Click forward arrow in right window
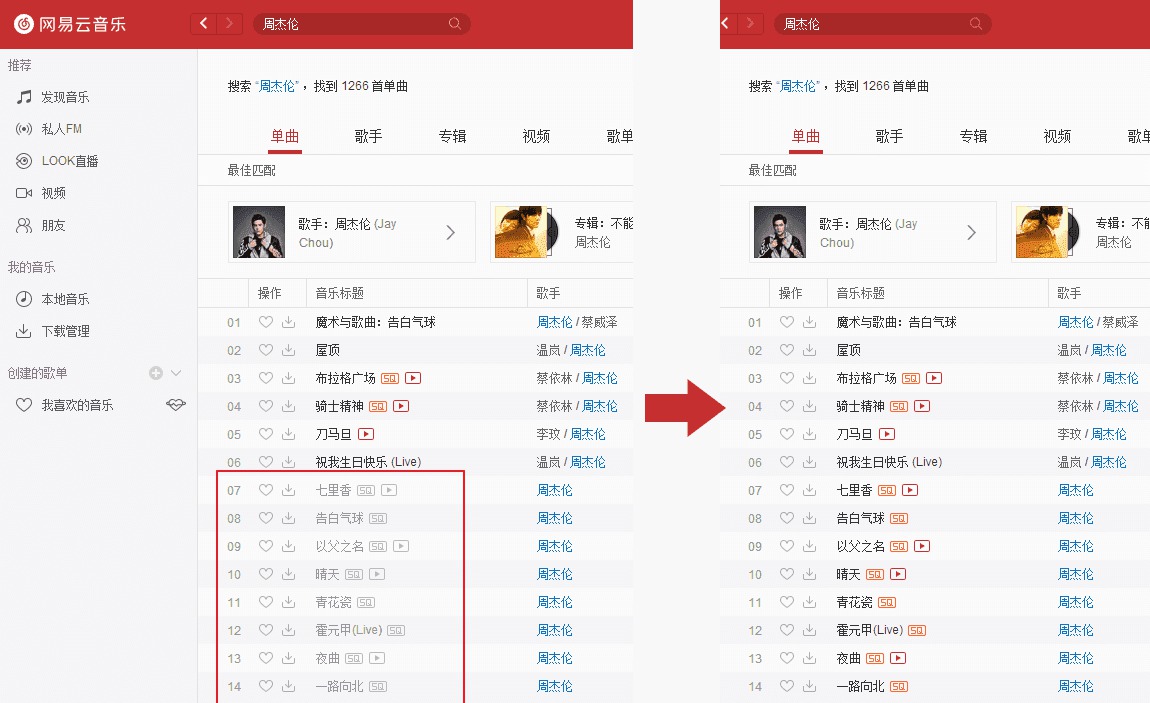 coord(750,23)
